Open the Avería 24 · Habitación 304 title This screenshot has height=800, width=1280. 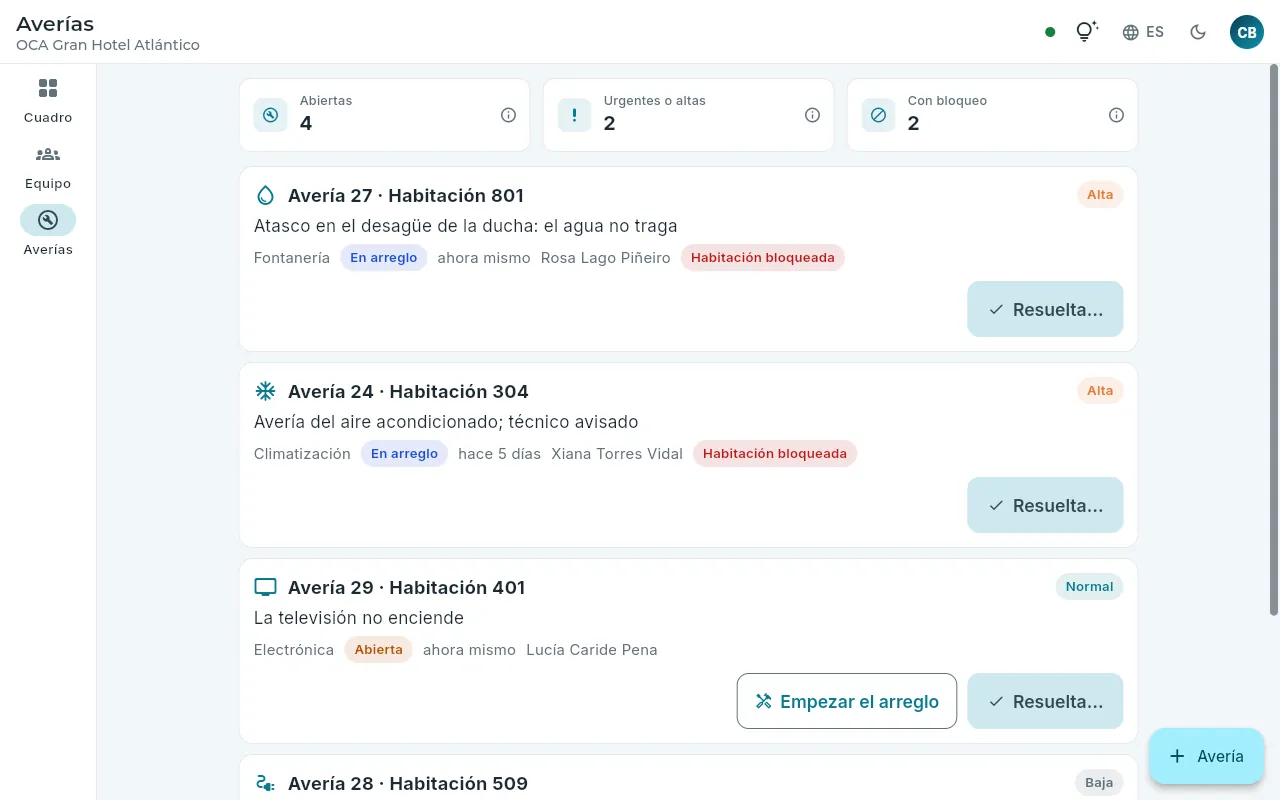pos(408,391)
